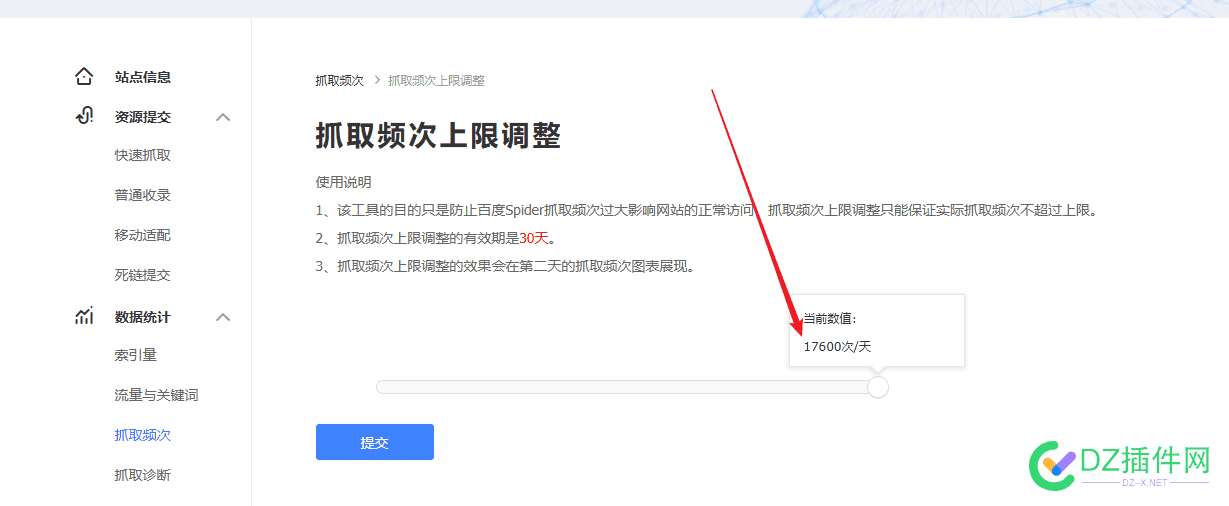The height and width of the screenshot is (506, 1229).
Task: Click the chart icon beside 数据统计
Action: [84, 316]
